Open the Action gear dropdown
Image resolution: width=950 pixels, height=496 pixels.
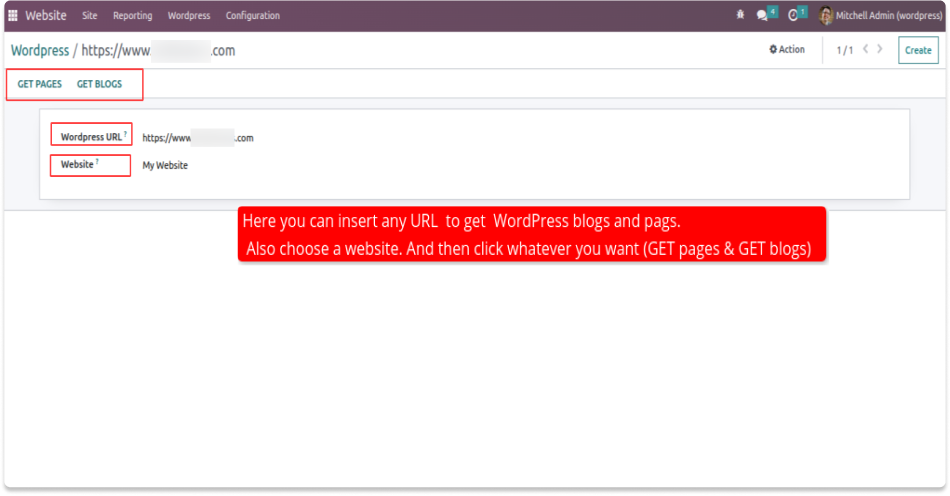787,50
